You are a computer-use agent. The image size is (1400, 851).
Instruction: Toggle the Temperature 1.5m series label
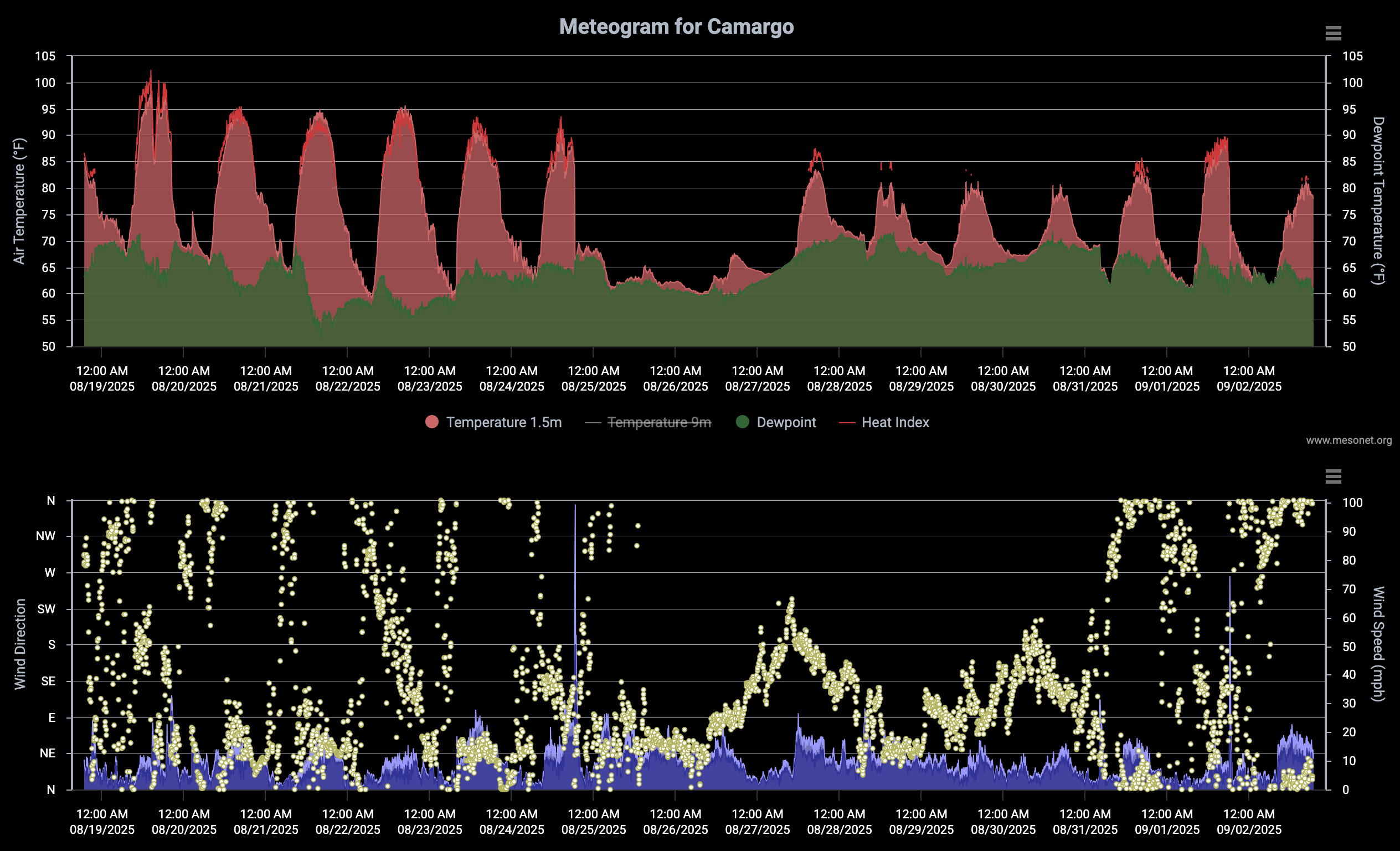point(503,422)
